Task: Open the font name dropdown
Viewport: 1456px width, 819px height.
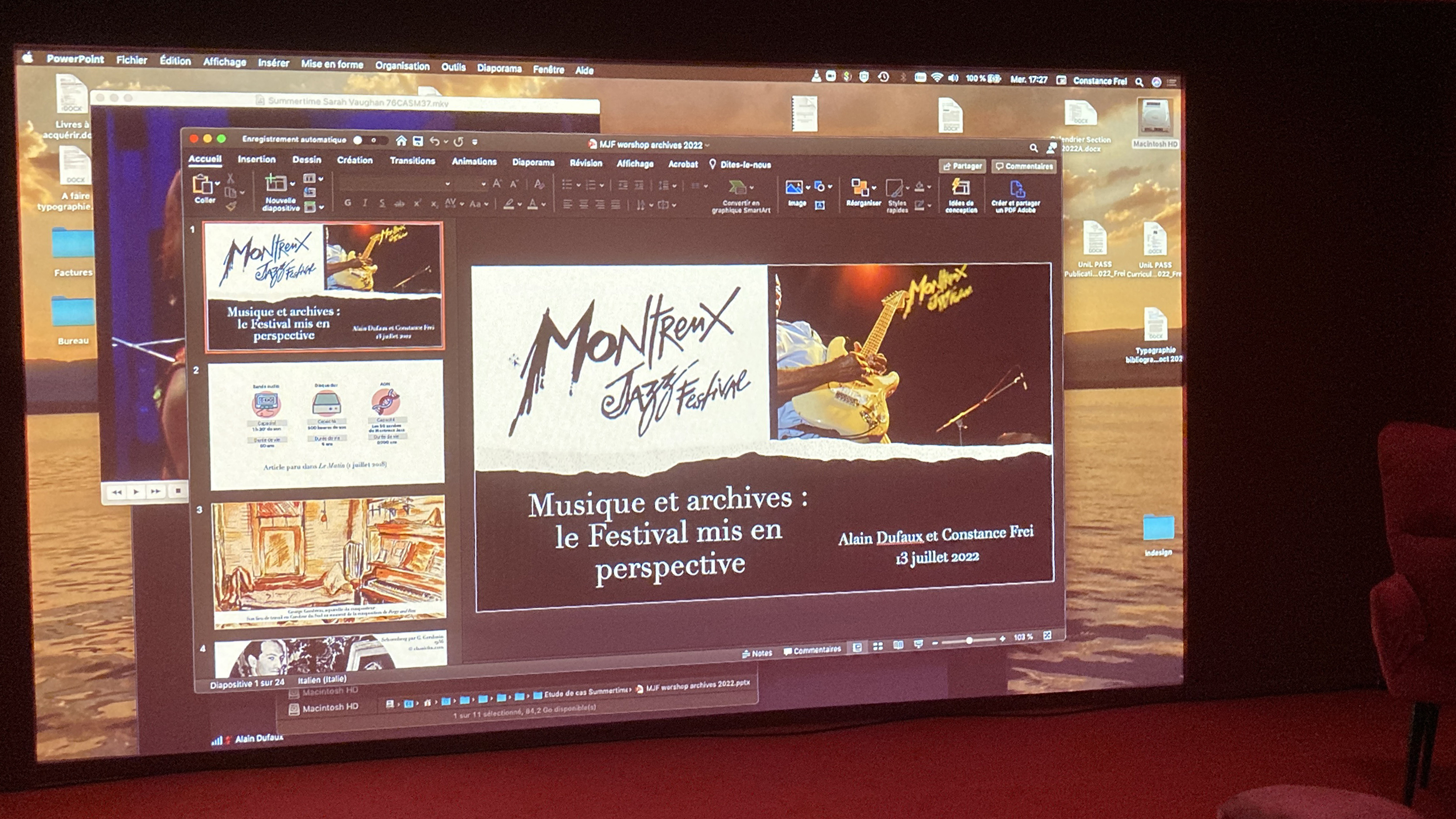Action: (447, 184)
